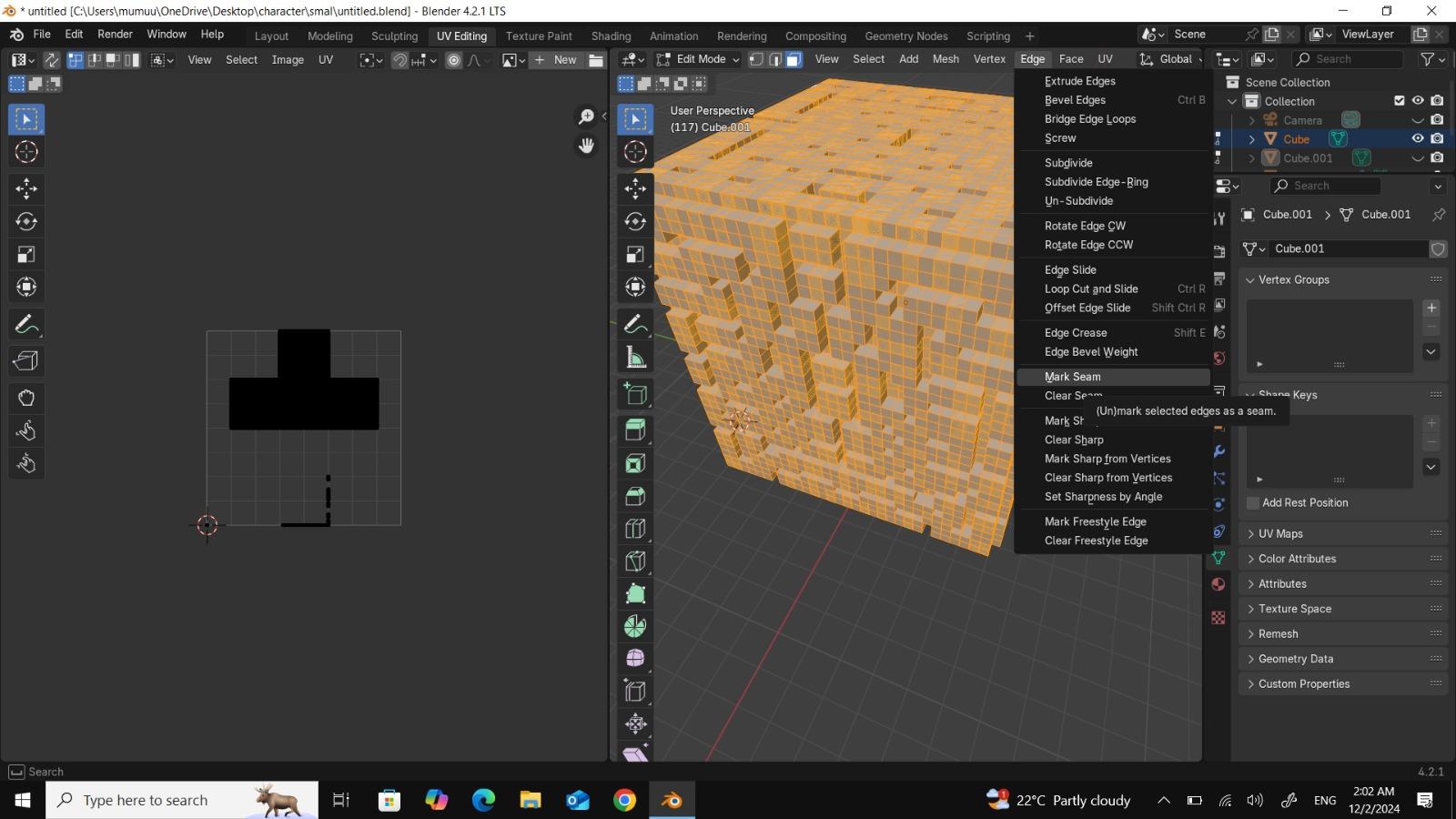The image size is (1456, 819).
Task: Toggle Collection exclude checkbox in outliner
Action: click(1400, 101)
